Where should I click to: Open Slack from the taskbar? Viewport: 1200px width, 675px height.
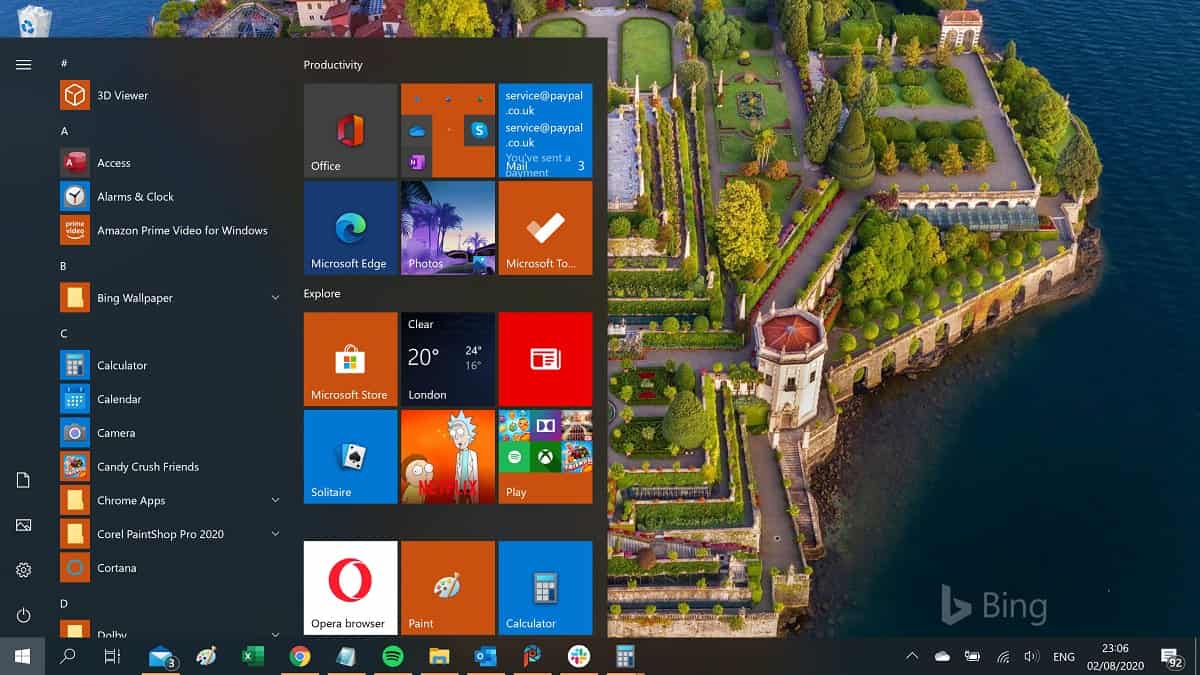pos(579,656)
